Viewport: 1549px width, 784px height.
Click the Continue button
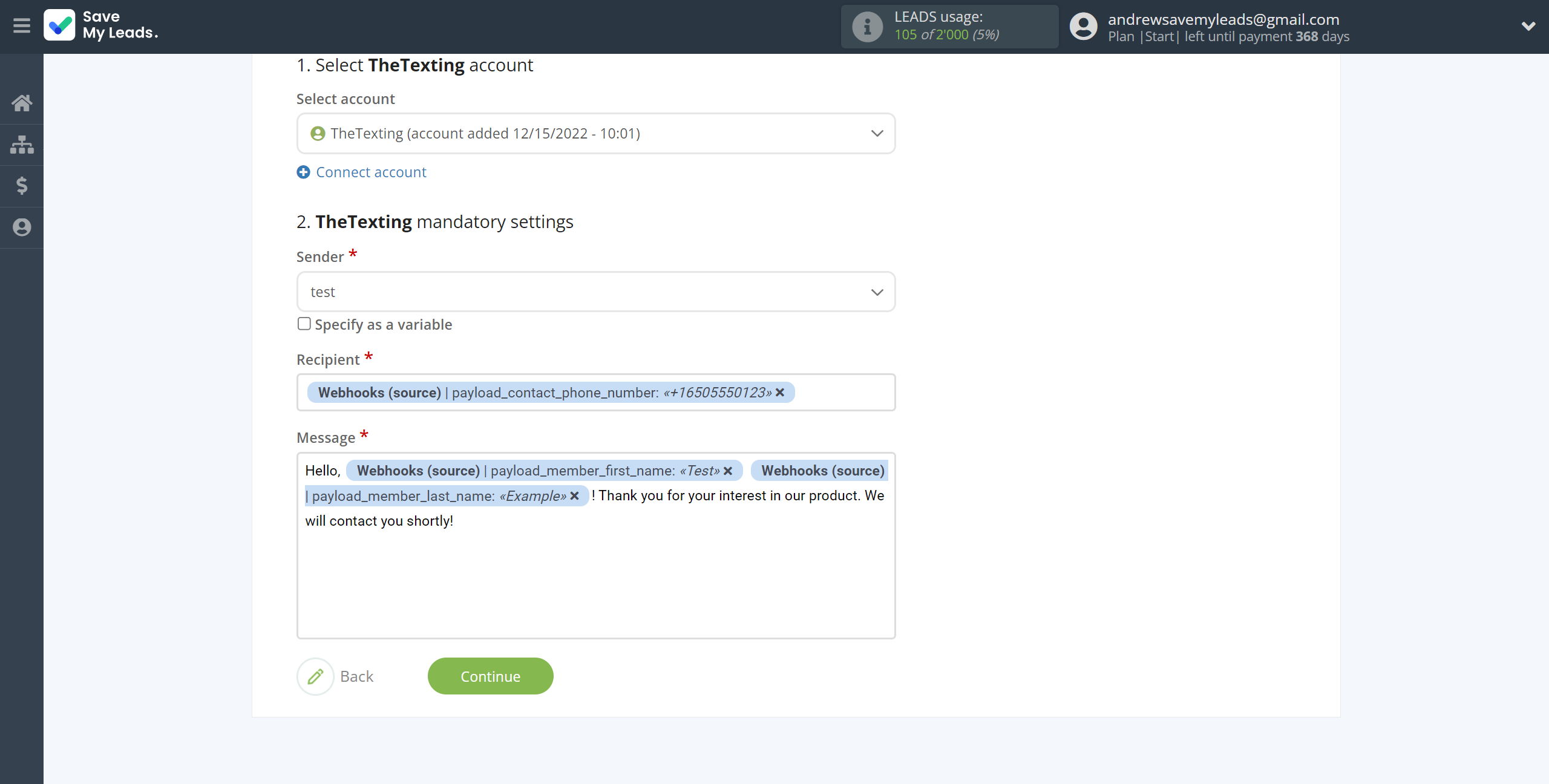(x=491, y=676)
